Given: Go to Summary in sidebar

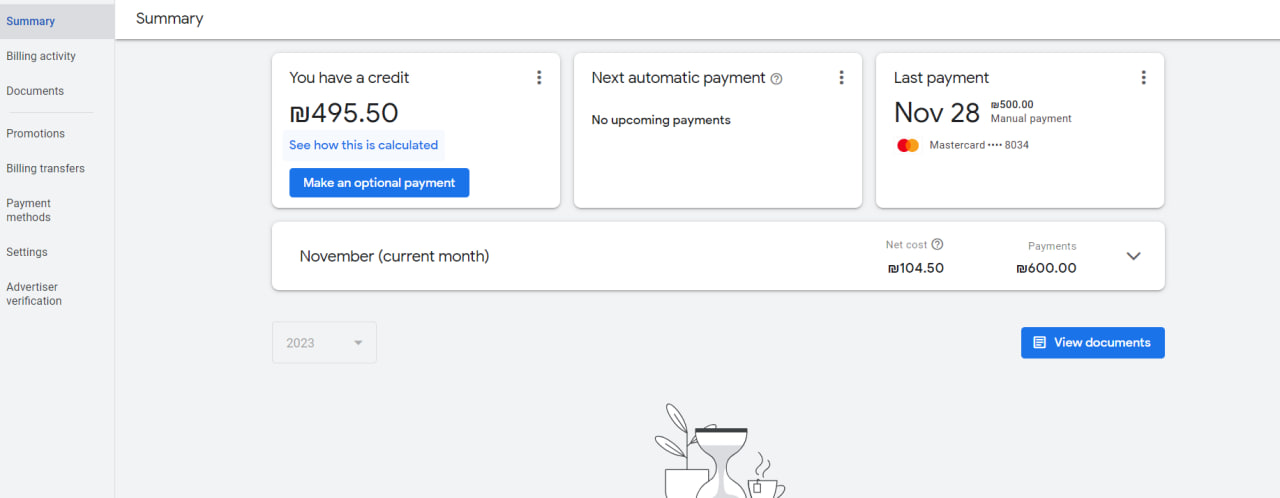Looking at the screenshot, I should [x=31, y=21].
